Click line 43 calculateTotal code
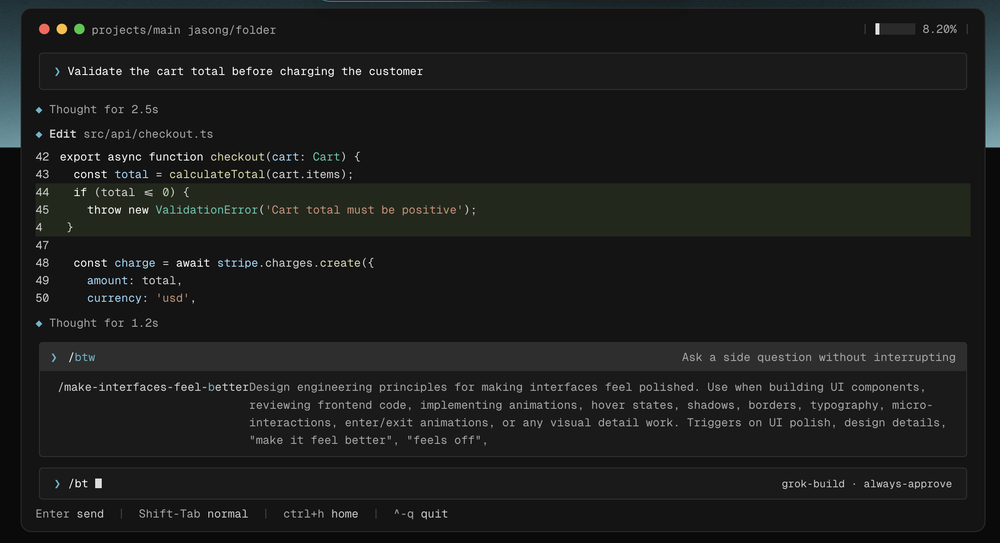 pos(213,174)
